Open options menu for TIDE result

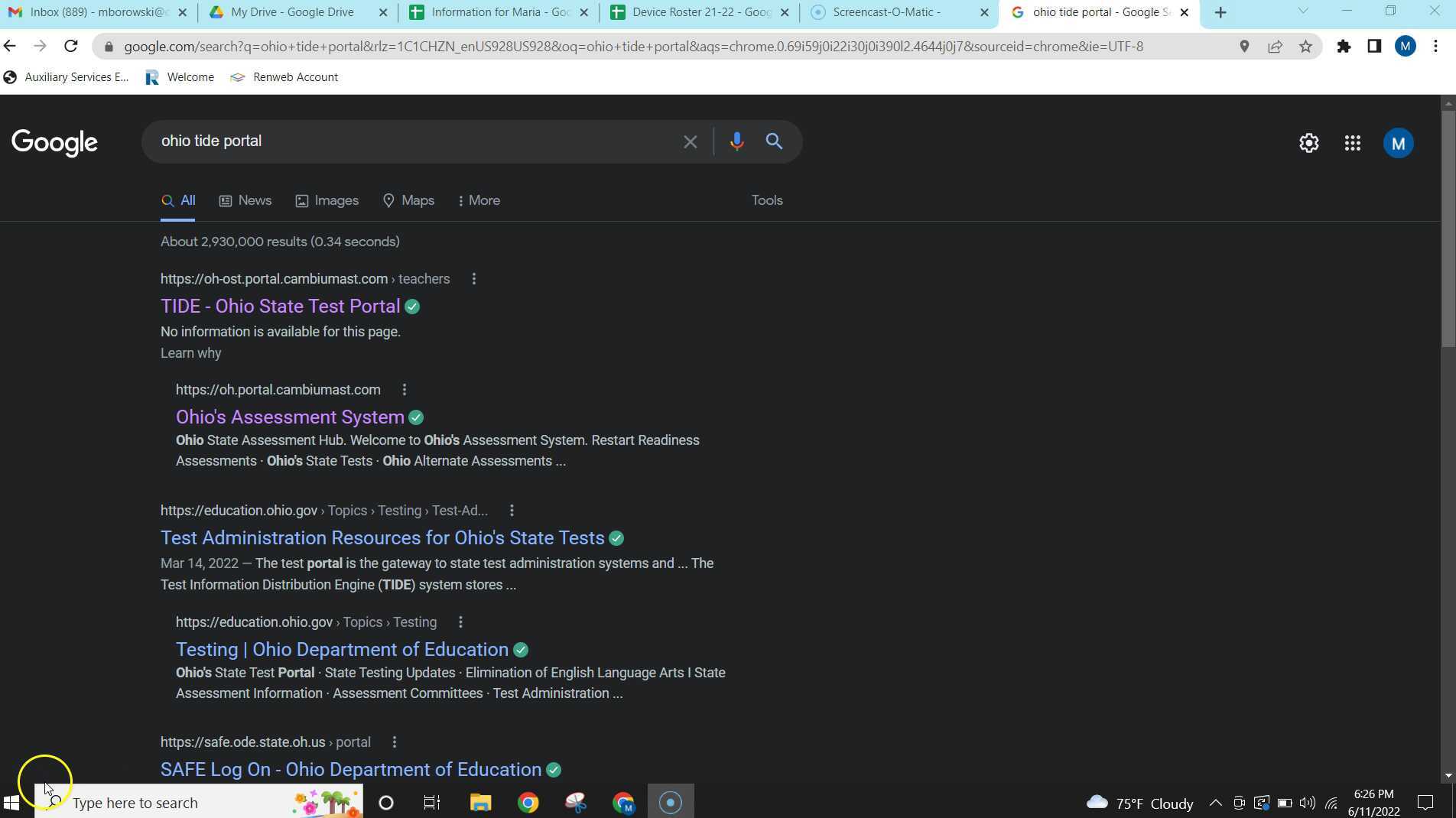tap(474, 279)
